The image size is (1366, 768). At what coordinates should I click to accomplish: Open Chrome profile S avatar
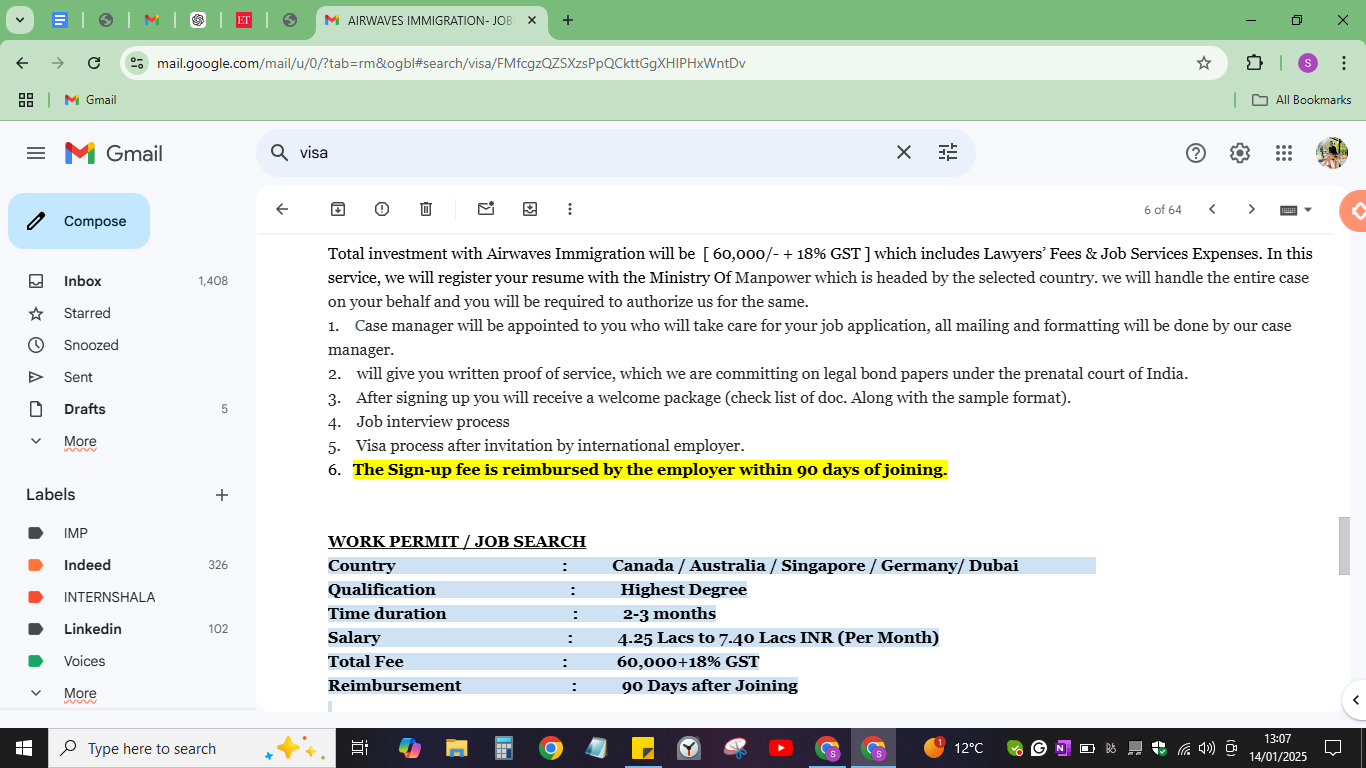point(1308,63)
